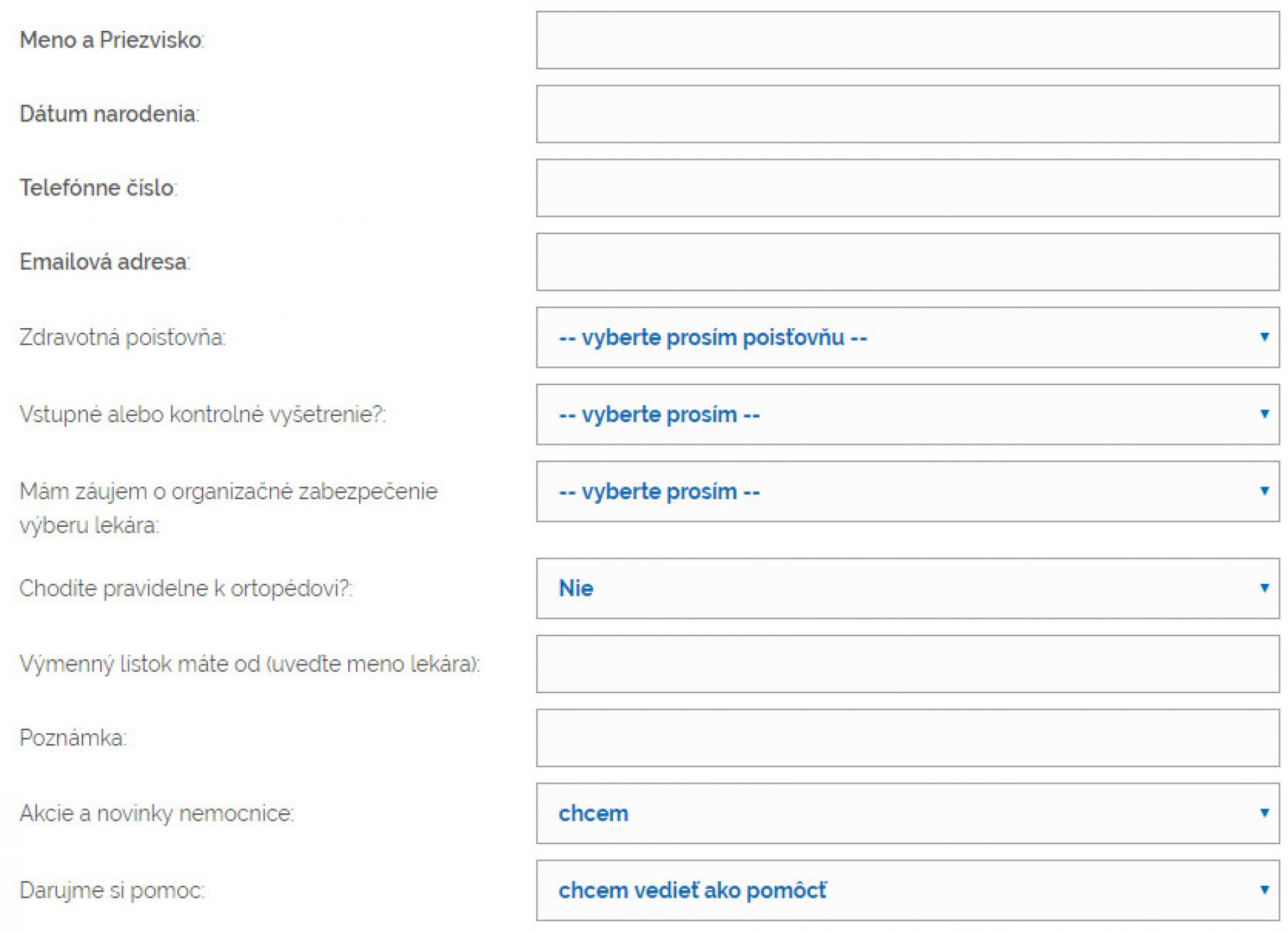The height and width of the screenshot is (932, 1288).
Task: Open the výberu lekára dropdown
Action: click(x=908, y=491)
